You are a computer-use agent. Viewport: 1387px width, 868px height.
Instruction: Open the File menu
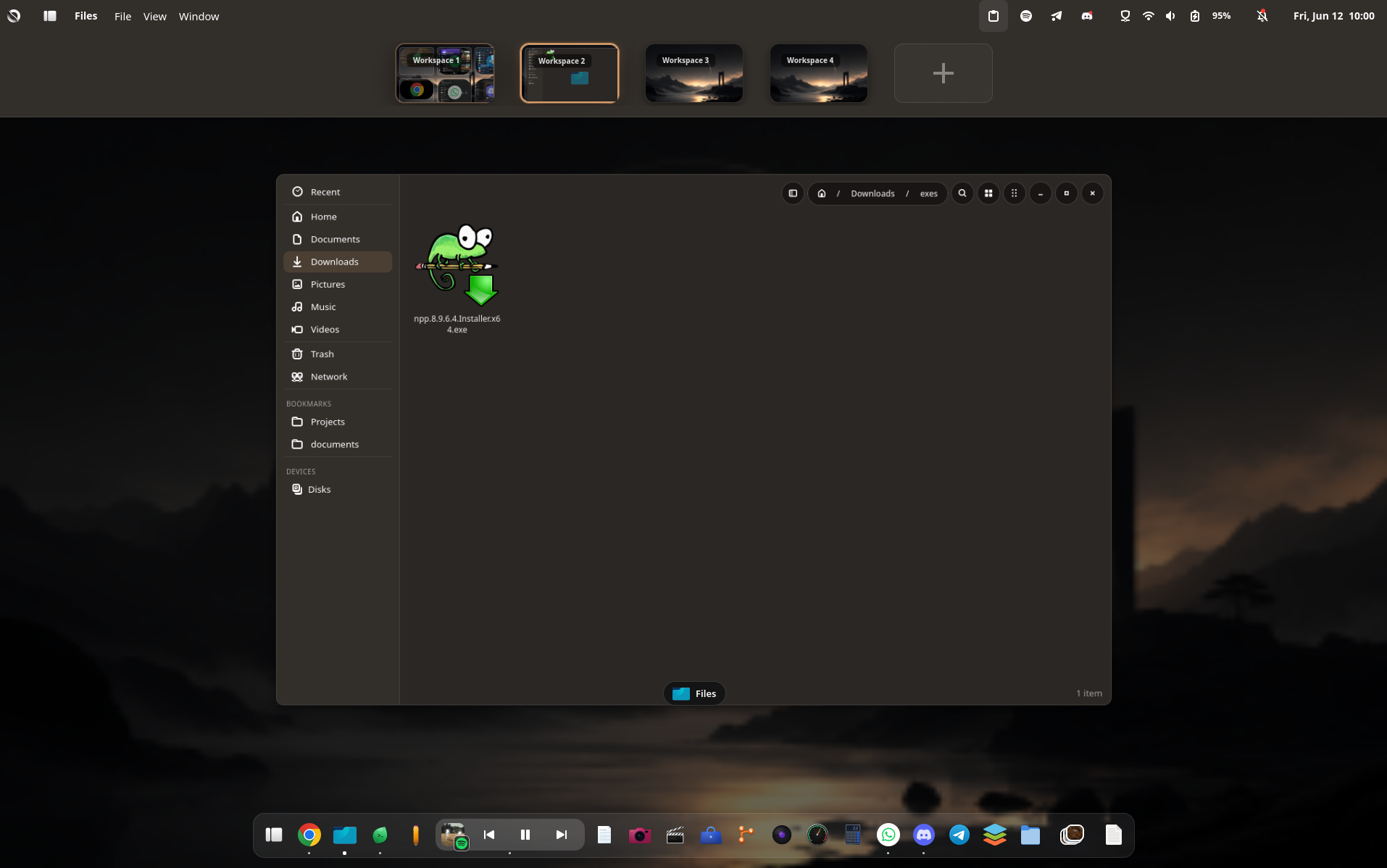point(122,16)
